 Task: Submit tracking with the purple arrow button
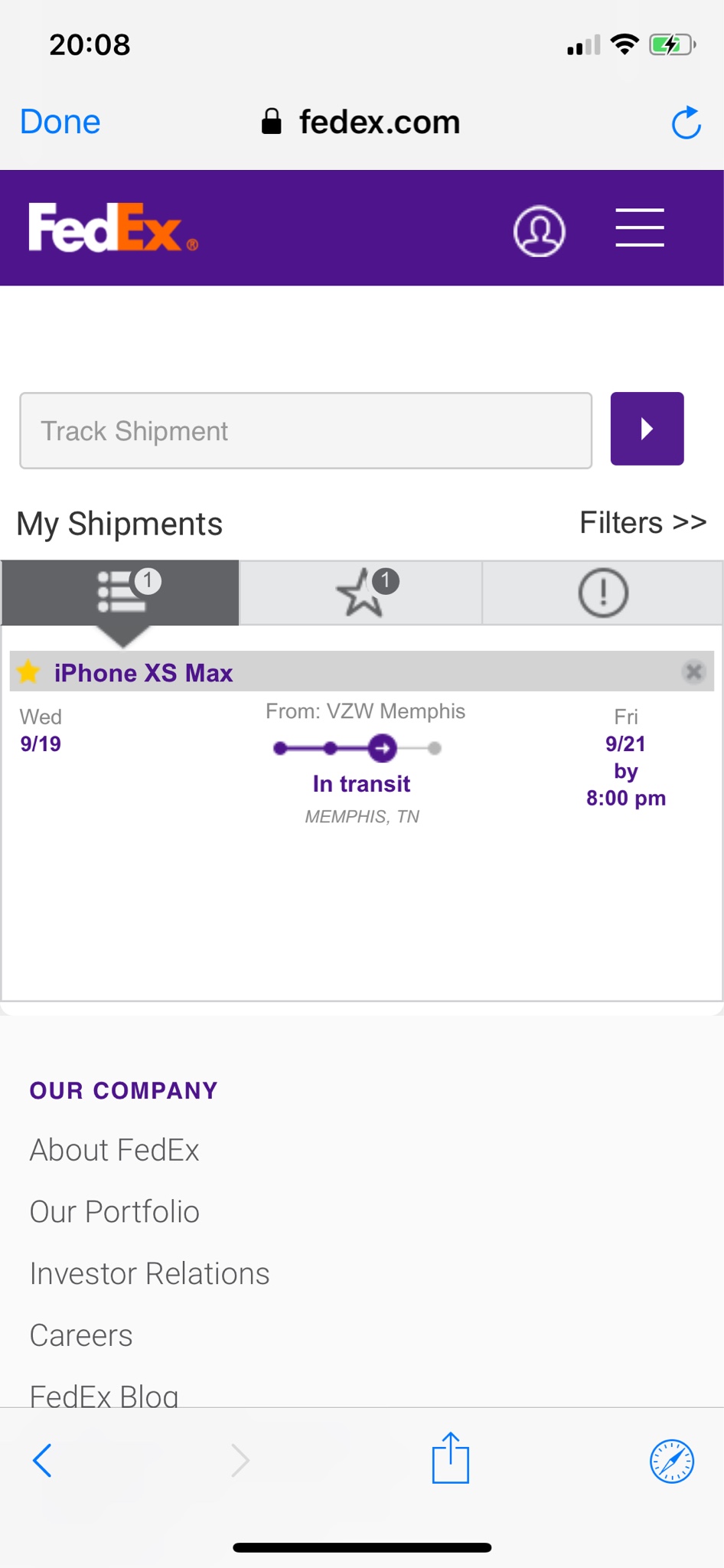(x=647, y=429)
